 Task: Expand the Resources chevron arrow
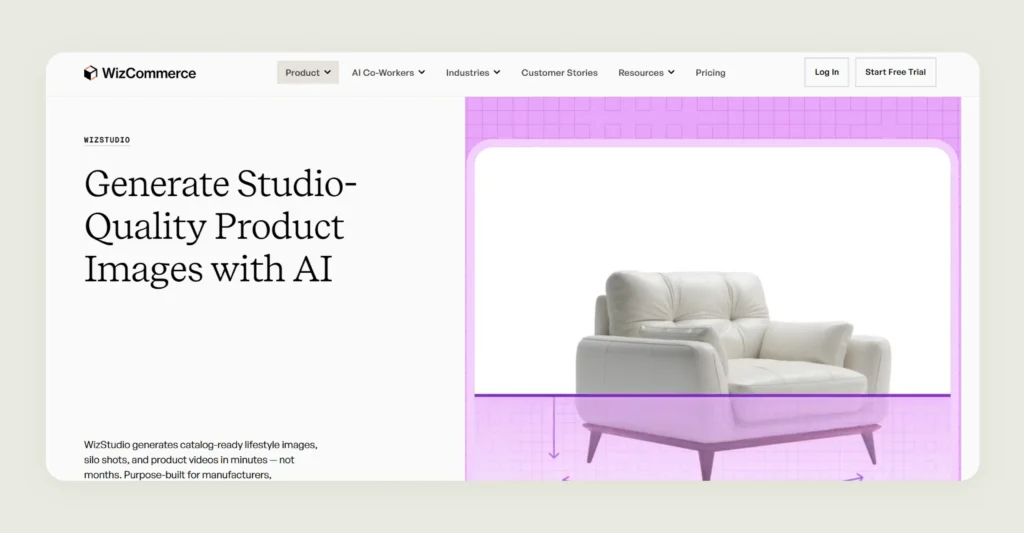671,73
